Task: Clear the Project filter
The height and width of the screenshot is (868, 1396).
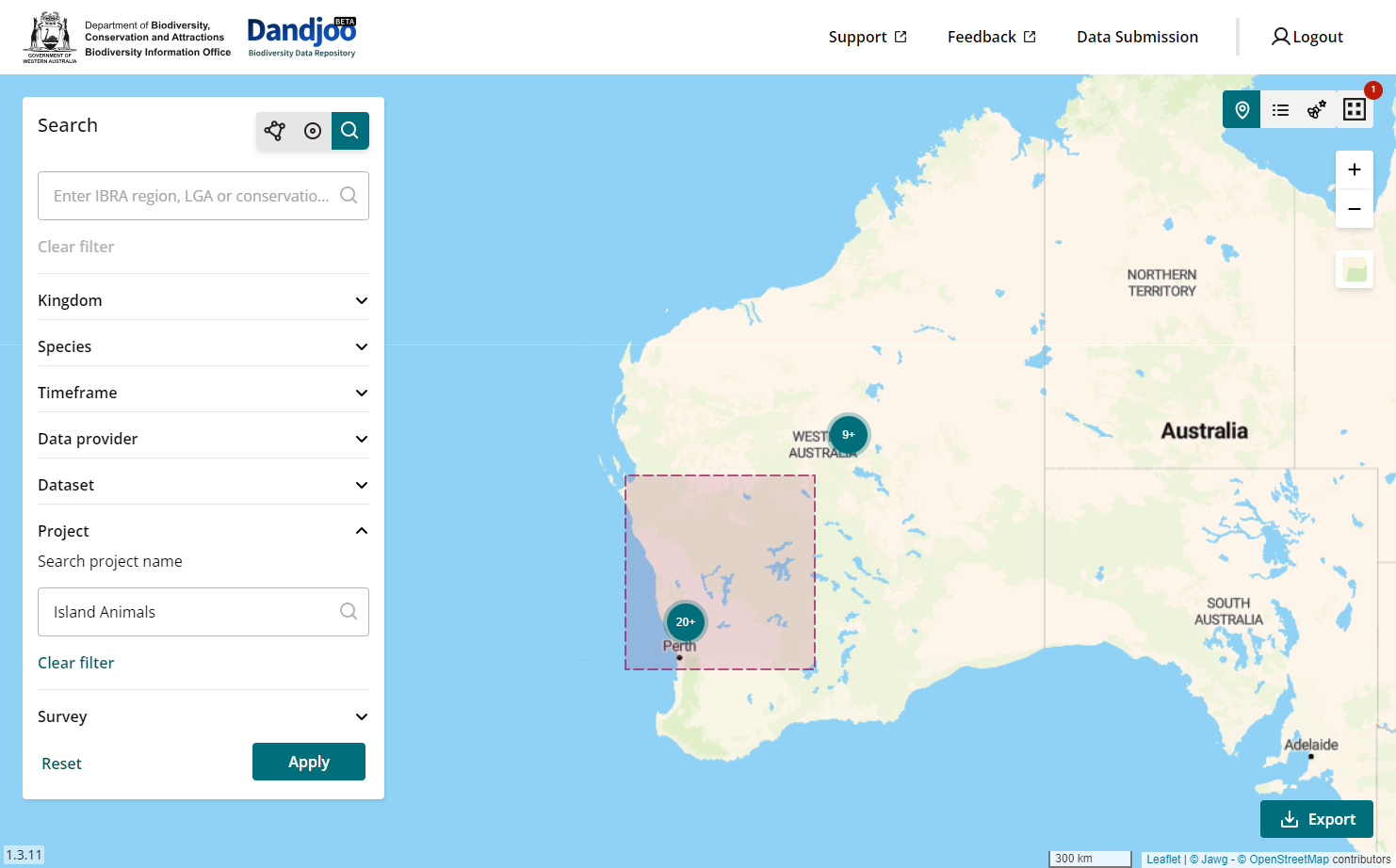Action: (x=76, y=663)
